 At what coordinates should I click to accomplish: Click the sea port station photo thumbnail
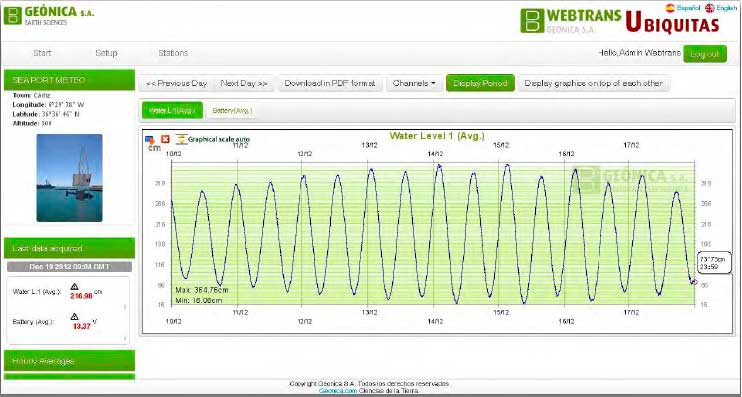70,178
